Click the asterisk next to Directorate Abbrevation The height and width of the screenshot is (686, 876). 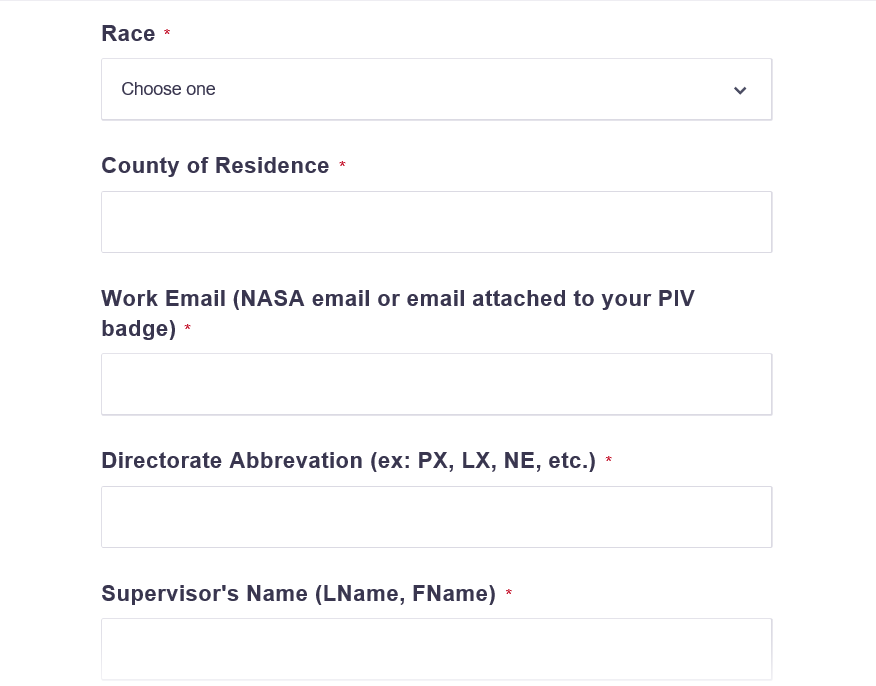609,462
